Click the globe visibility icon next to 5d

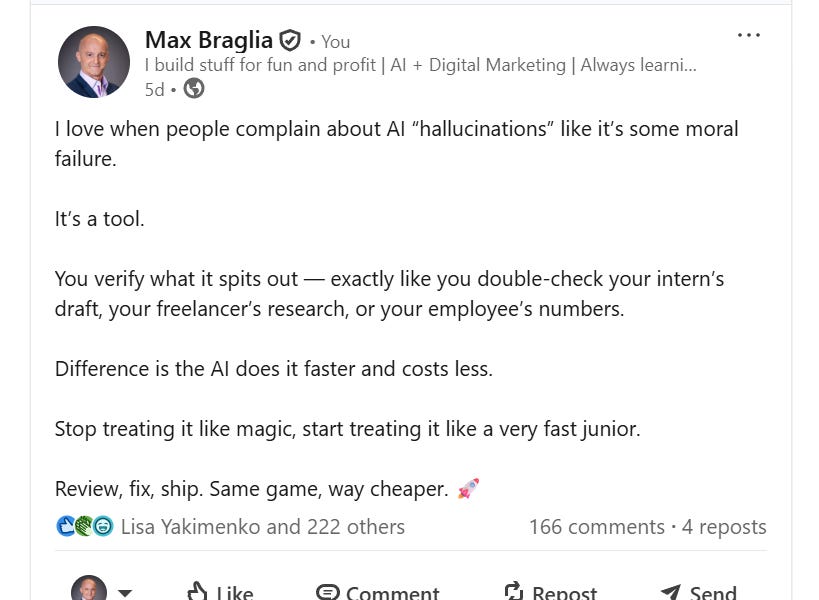coord(193,88)
